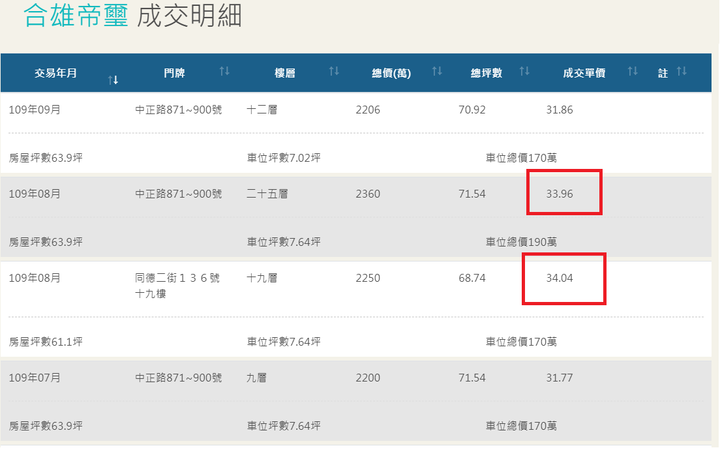The image size is (720, 450).
Task: Select unit price 31.77
Action: pos(559,378)
